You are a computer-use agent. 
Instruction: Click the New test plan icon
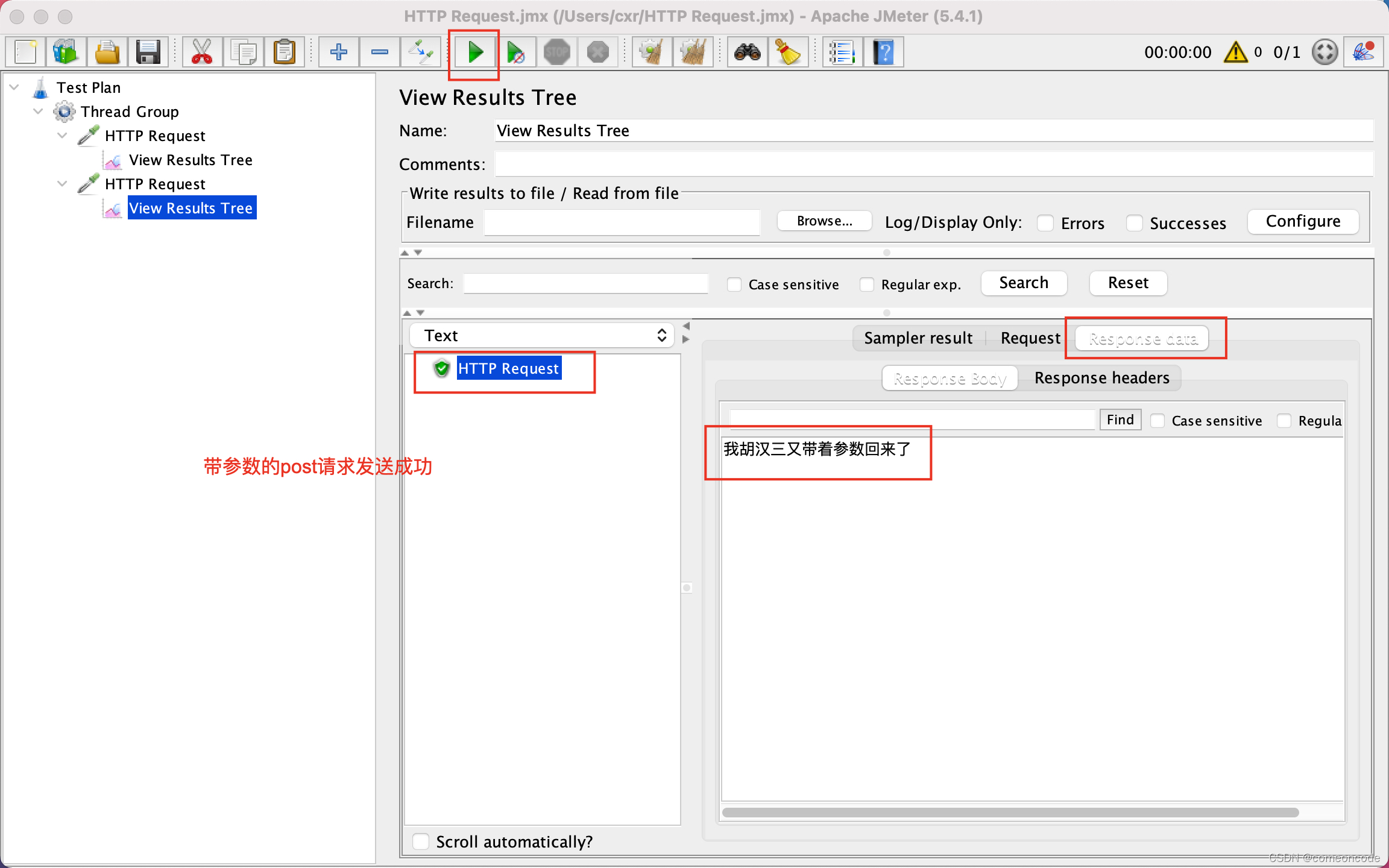click(x=25, y=52)
